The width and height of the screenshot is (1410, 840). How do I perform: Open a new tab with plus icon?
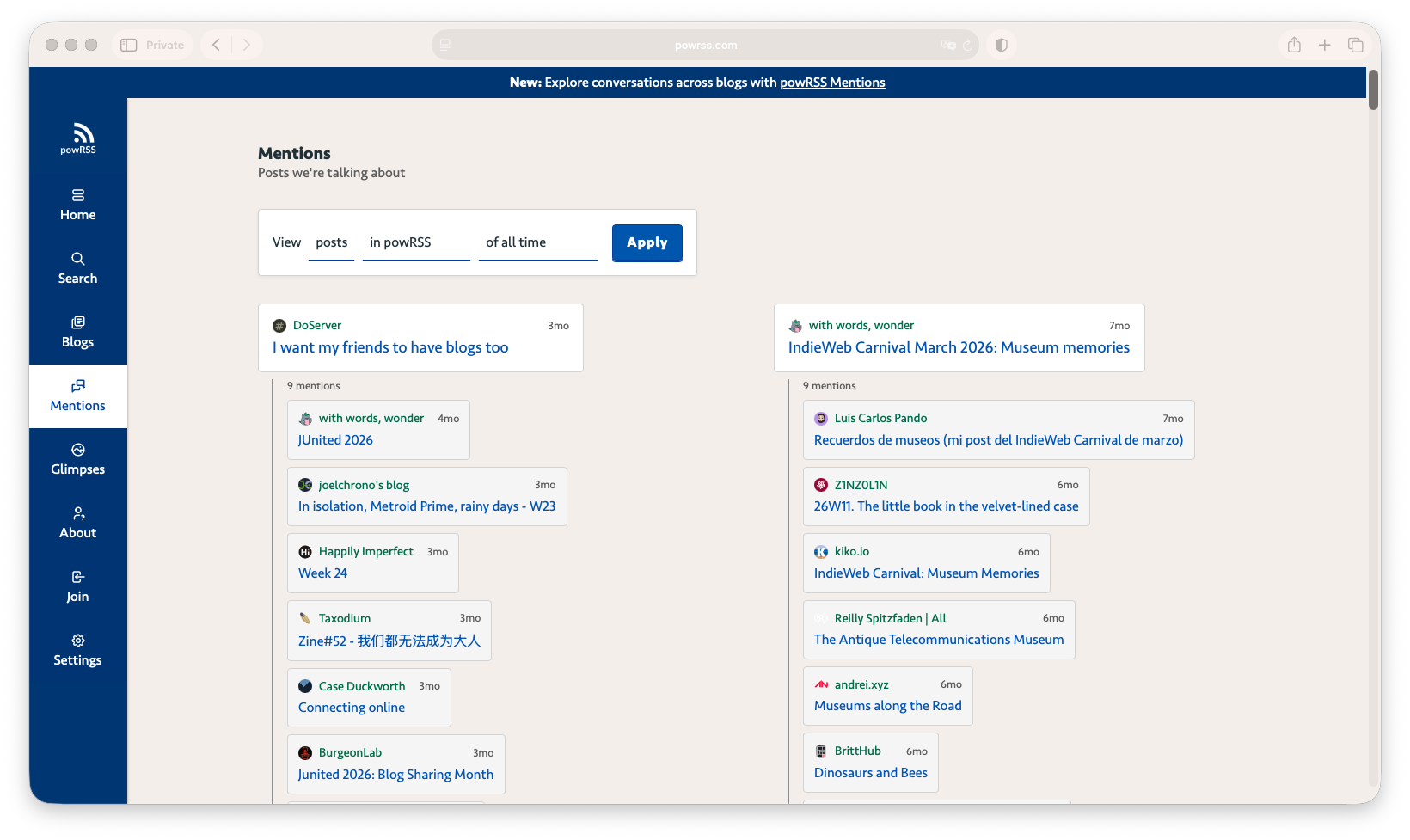pos(1325,45)
